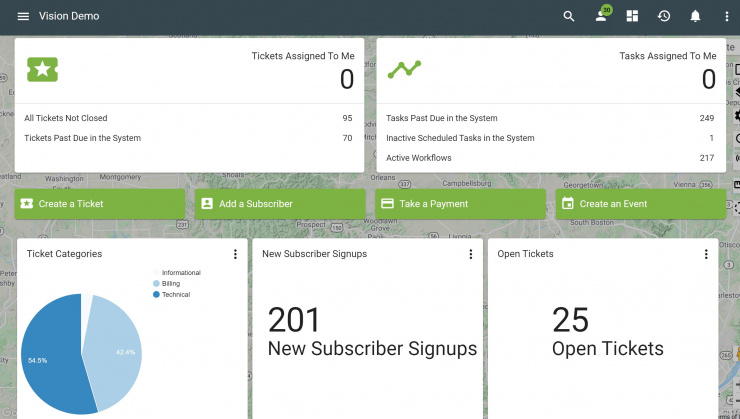Click the green star ticket icon
Viewport: 740px width, 419px height.
[42, 69]
